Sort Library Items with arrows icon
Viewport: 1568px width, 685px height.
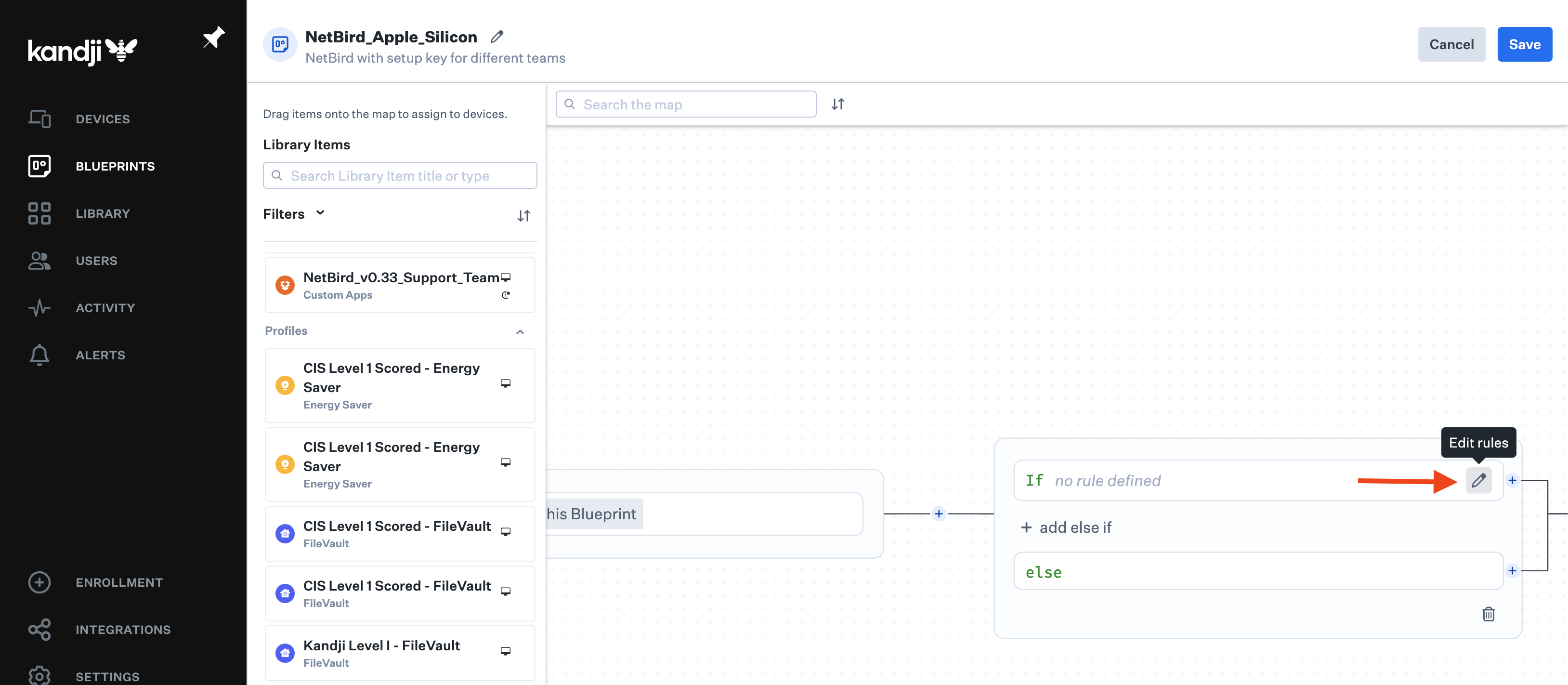pyautogui.click(x=523, y=215)
